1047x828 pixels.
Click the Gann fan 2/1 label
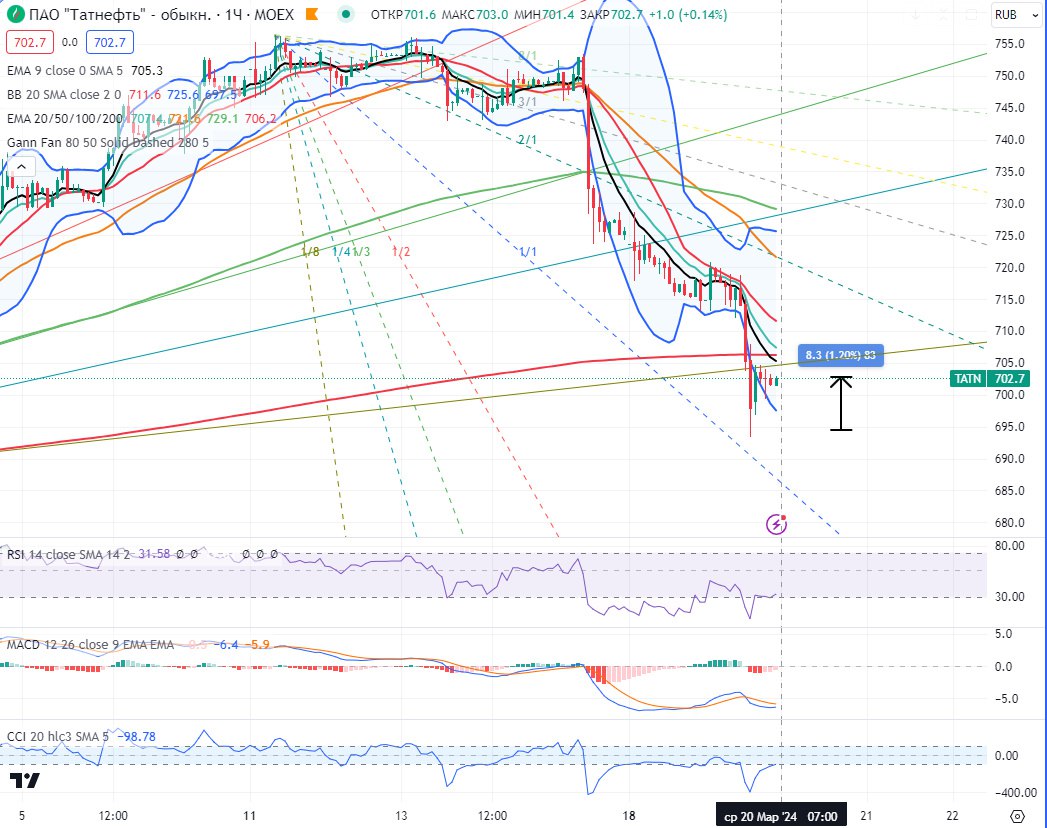click(x=527, y=140)
